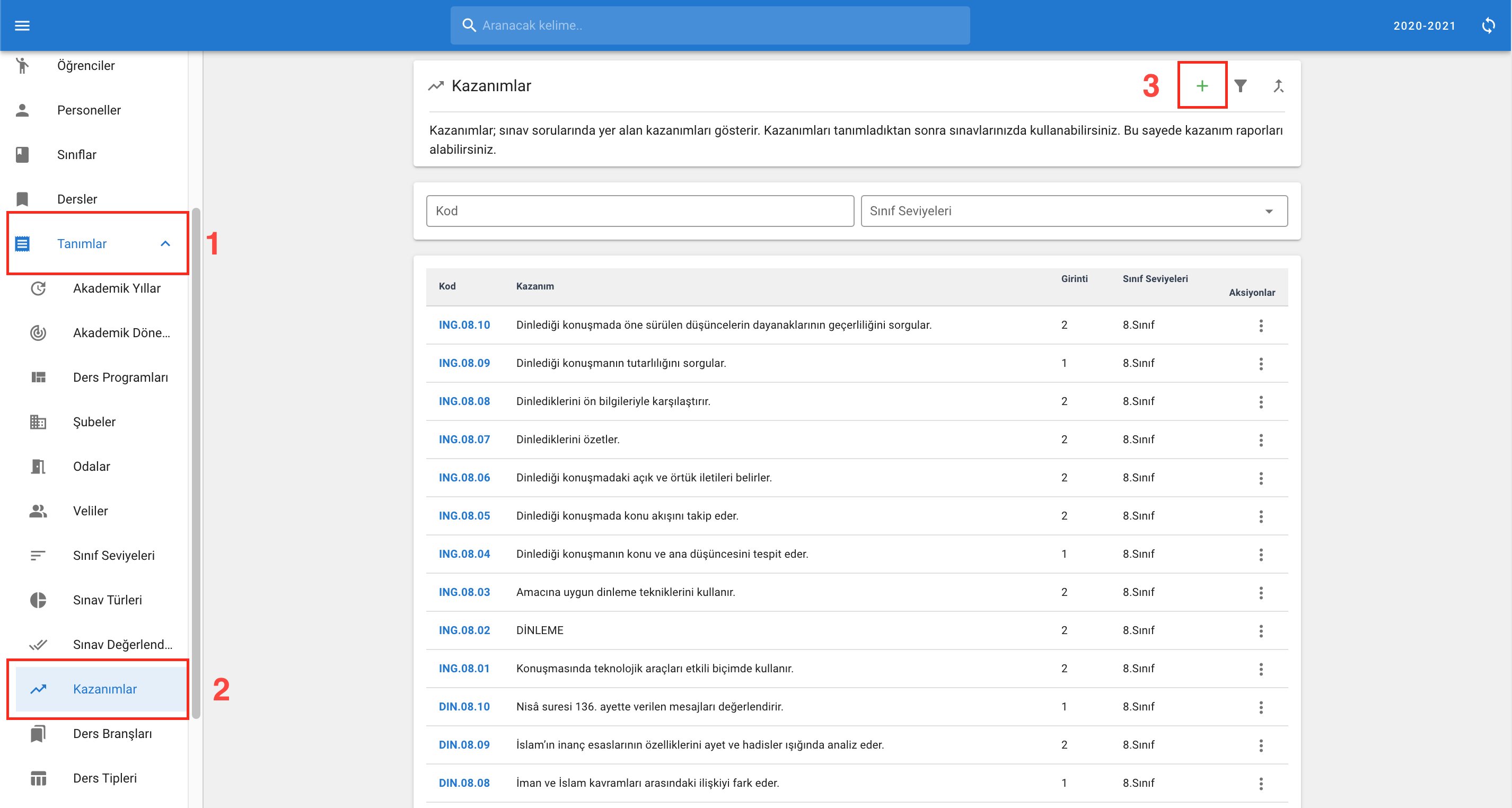Open actions menu for ING.08.01
The width and height of the screenshot is (1512, 808).
coord(1260,669)
